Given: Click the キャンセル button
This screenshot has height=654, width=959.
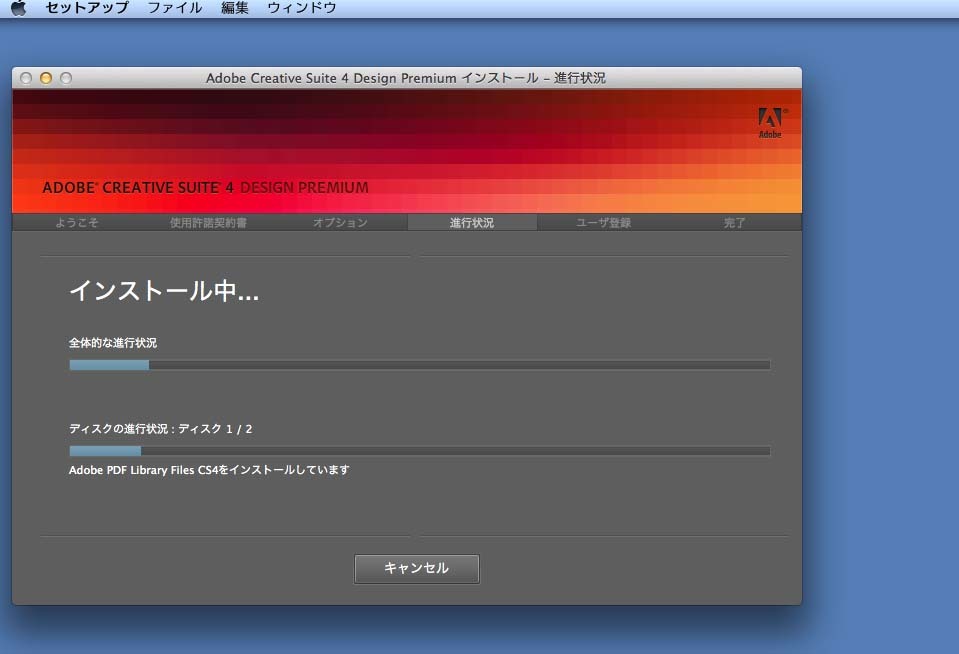Looking at the screenshot, I should (x=417, y=569).
